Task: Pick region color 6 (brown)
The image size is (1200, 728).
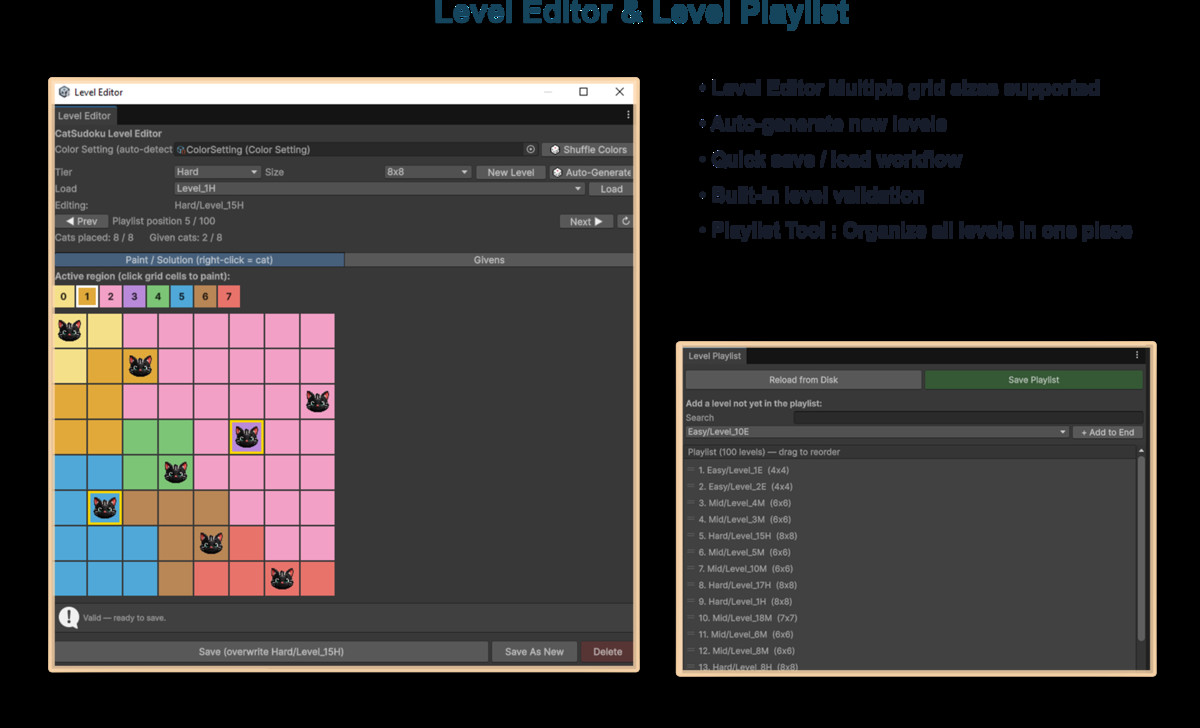Action: coord(205,297)
